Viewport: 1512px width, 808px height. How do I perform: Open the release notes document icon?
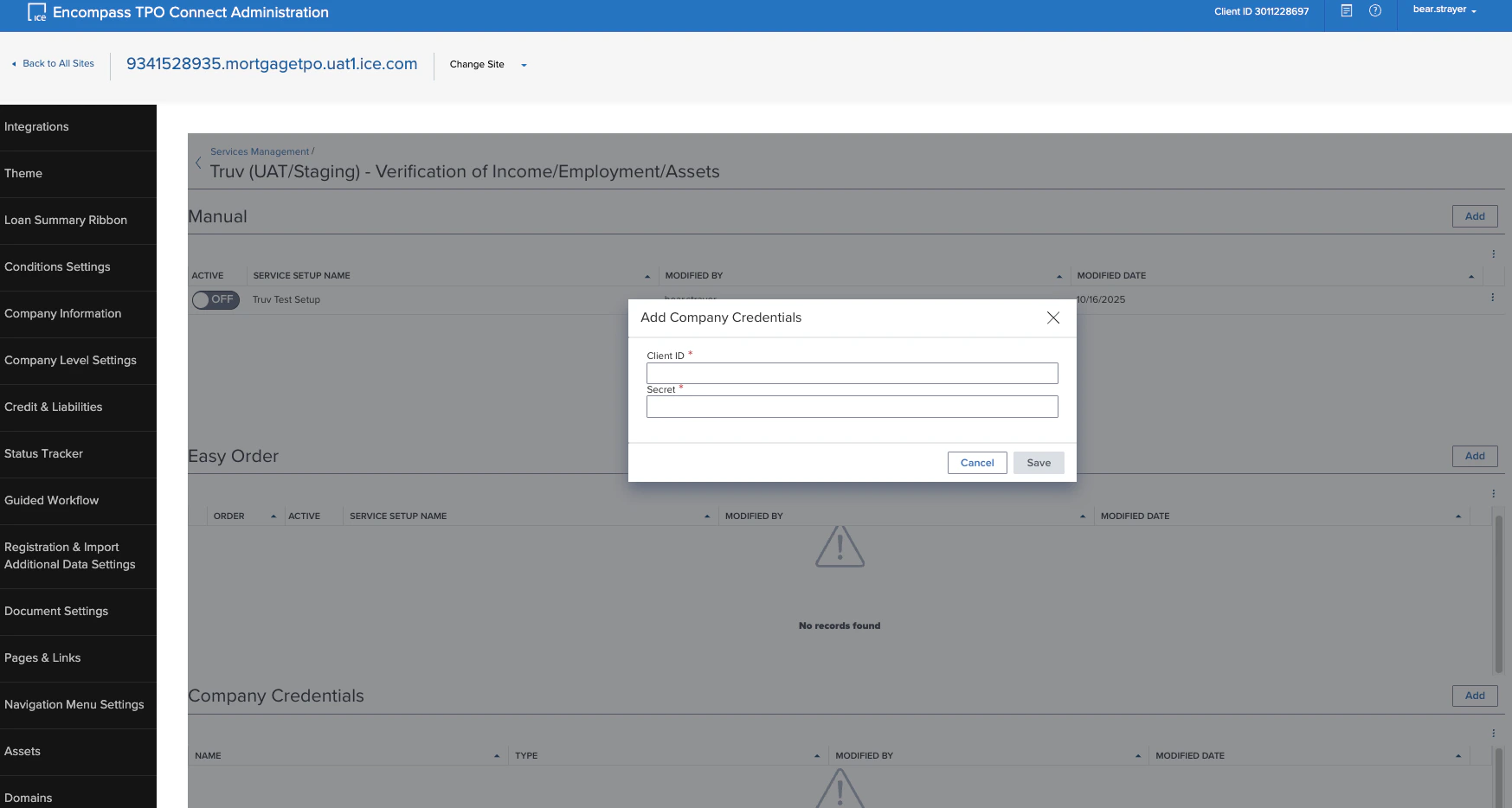pyautogui.click(x=1346, y=11)
